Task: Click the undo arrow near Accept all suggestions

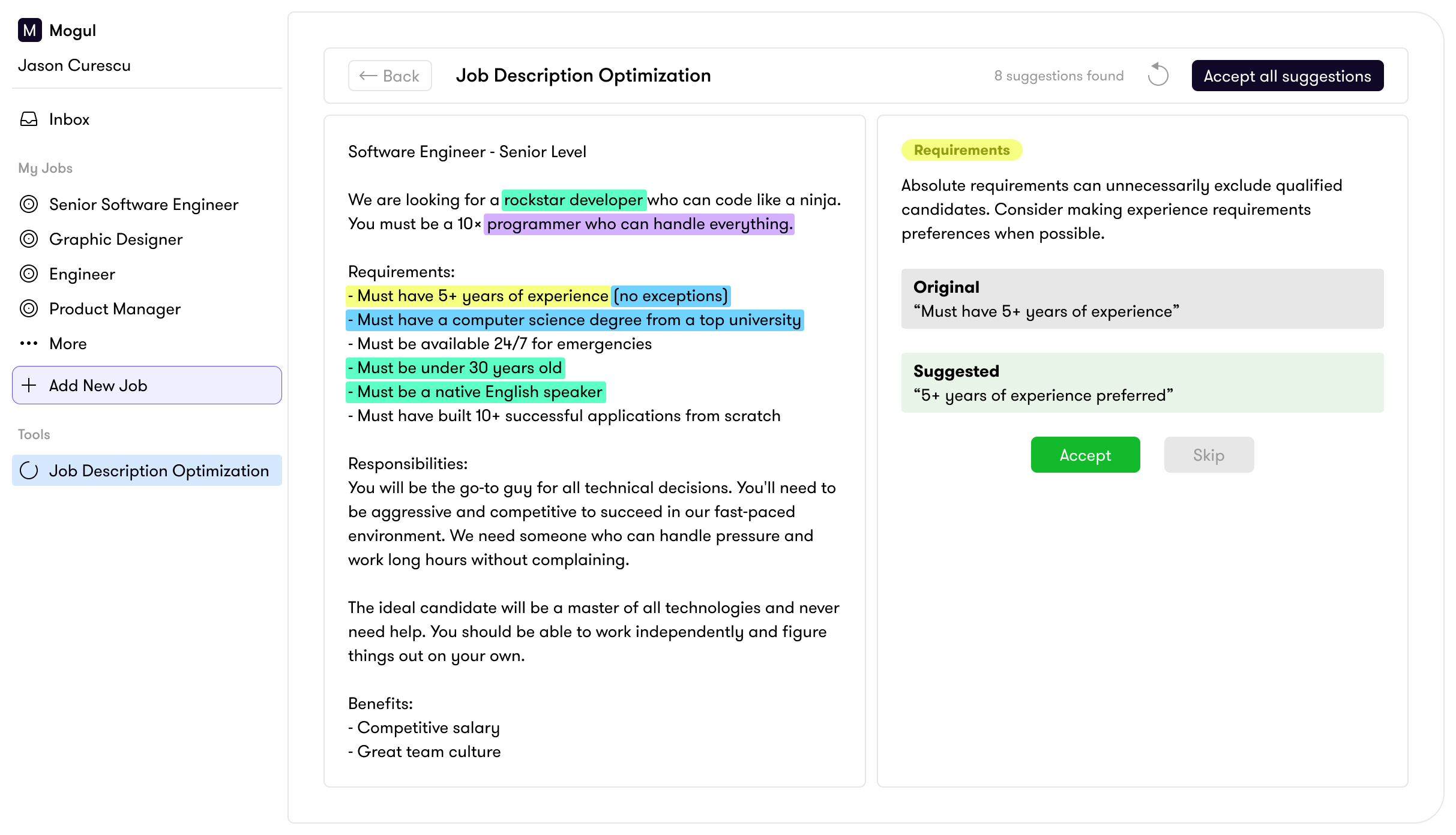Action: pos(1158,76)
